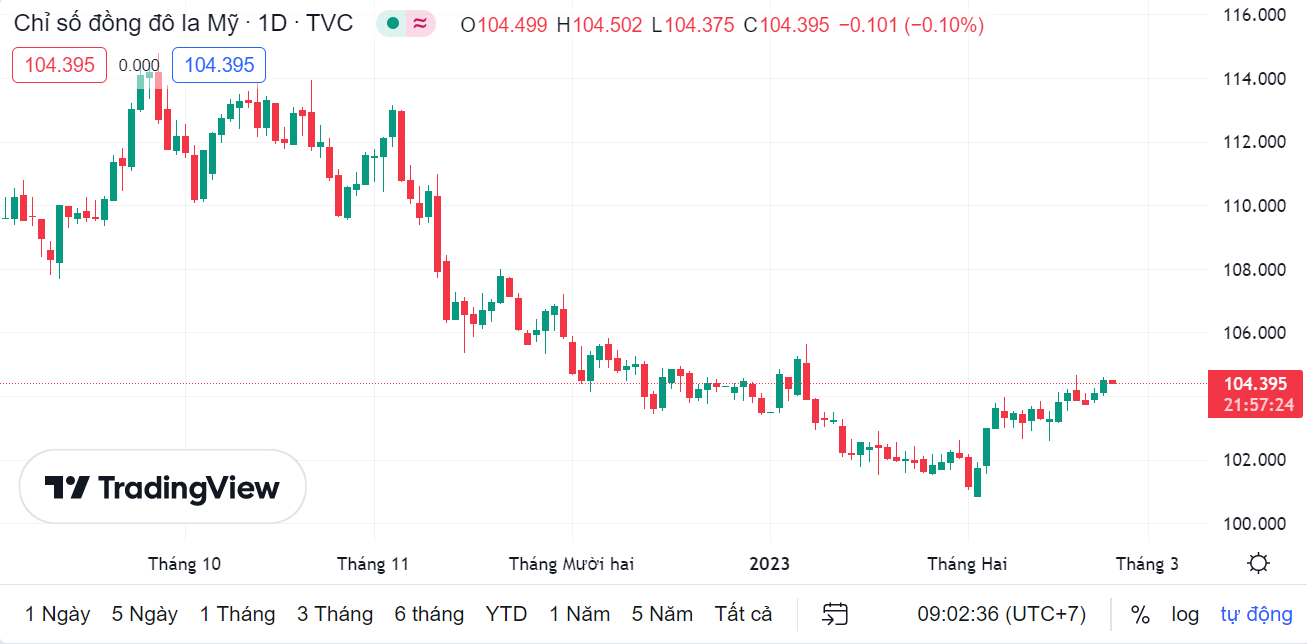This screenshot has height=644, width=1307.
Task: Click the pink approximate-data indicator icon
Action: [x=421, y=24]
